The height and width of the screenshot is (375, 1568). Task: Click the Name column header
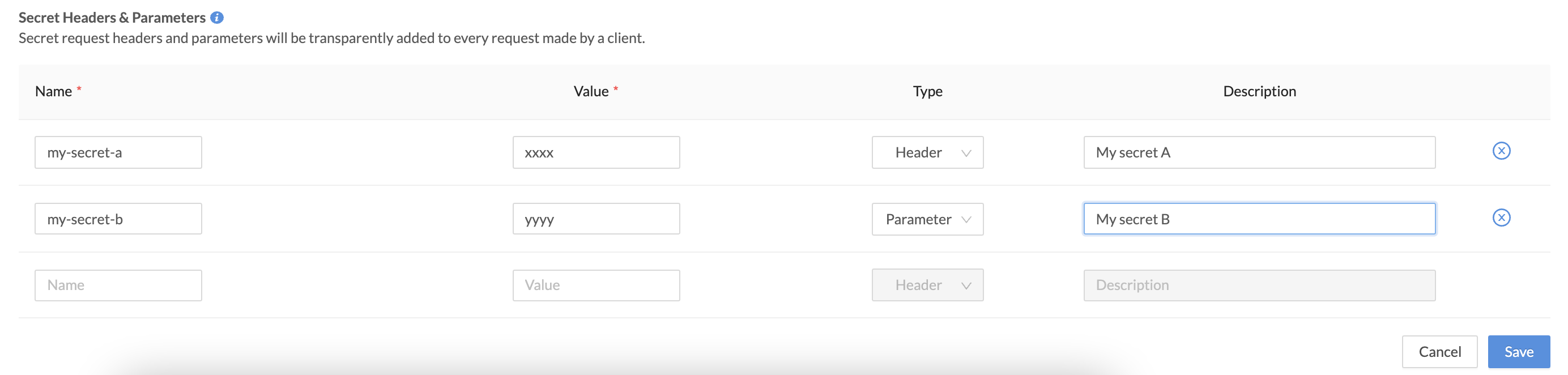point(54,91)
